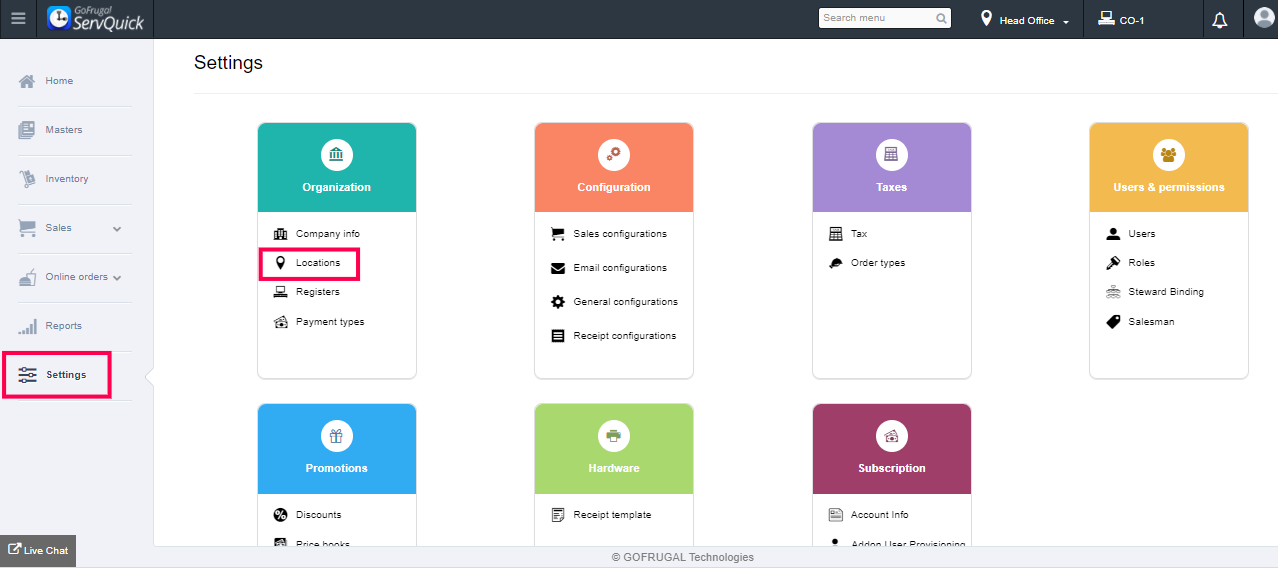
Task: Click the Registers laptop icon
Action: click(280, 292)
